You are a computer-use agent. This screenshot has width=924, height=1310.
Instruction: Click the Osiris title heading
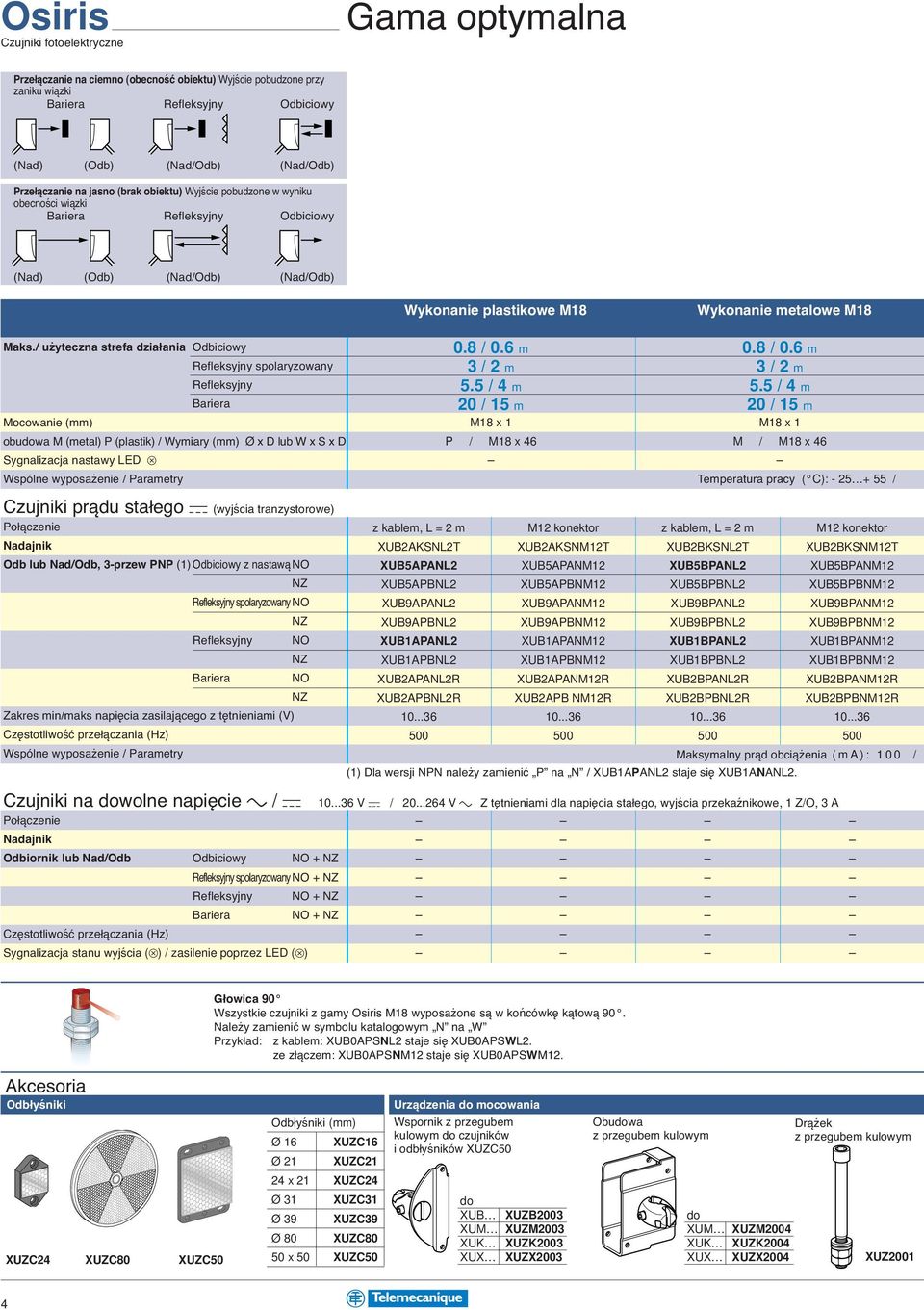click(55, 16)
